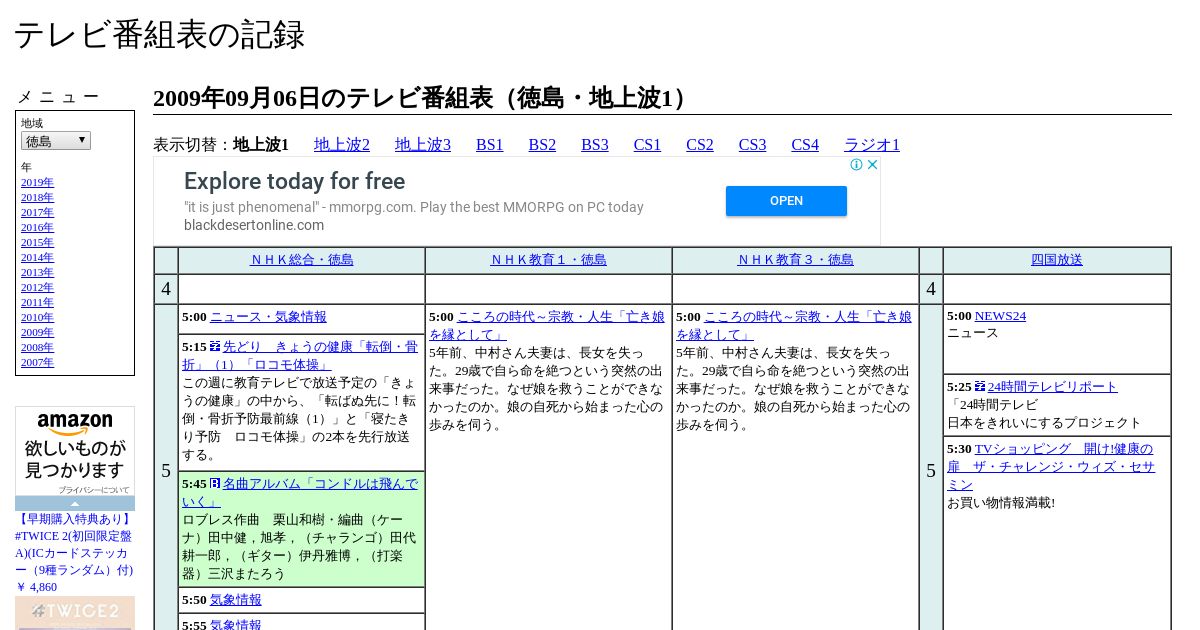Open the 2014年 archive link
The height and width of the screenshot is (630, 1200).
[x=37, y=258]
